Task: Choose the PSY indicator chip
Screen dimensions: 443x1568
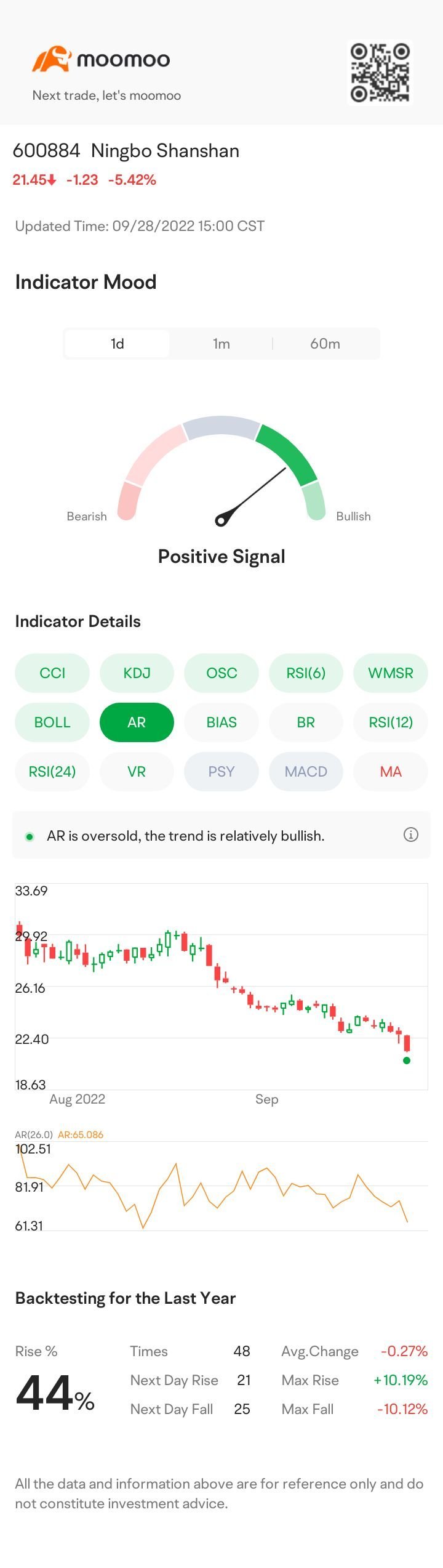Action: tap(221, 772)
